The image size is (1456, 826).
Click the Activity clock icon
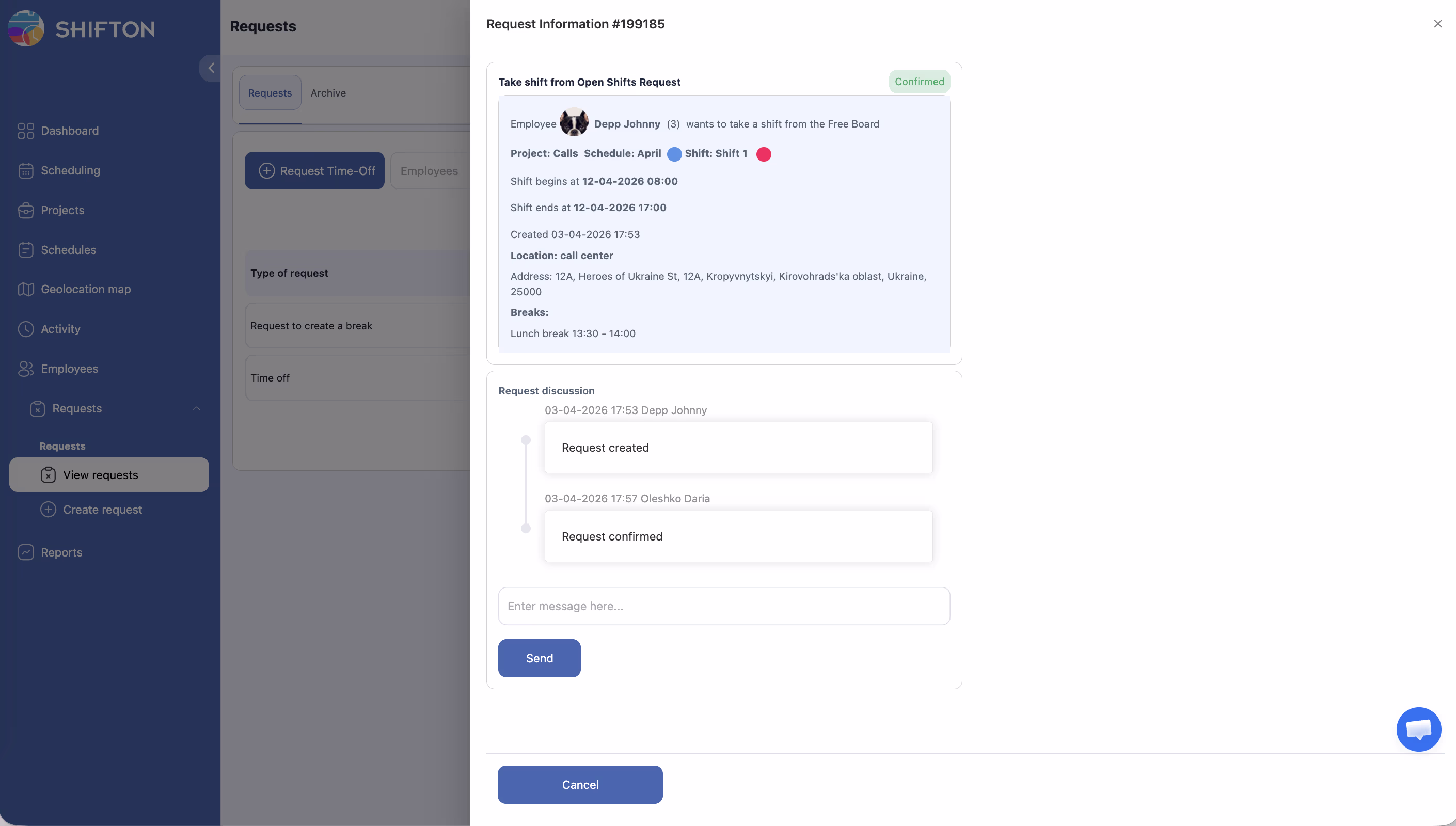pyautogui.click(x=25, y=329)
